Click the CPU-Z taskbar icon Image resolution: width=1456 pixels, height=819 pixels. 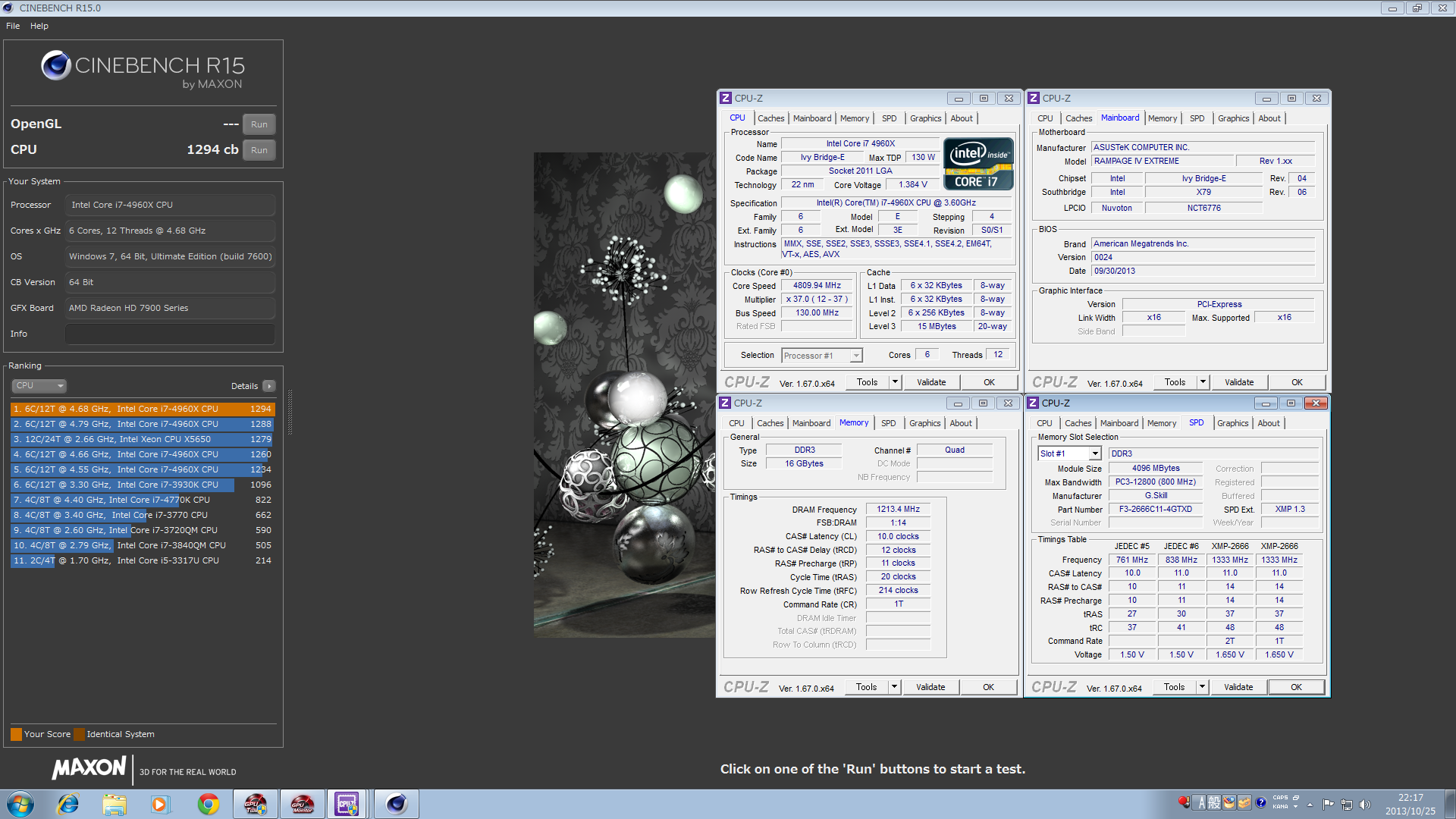347,804
